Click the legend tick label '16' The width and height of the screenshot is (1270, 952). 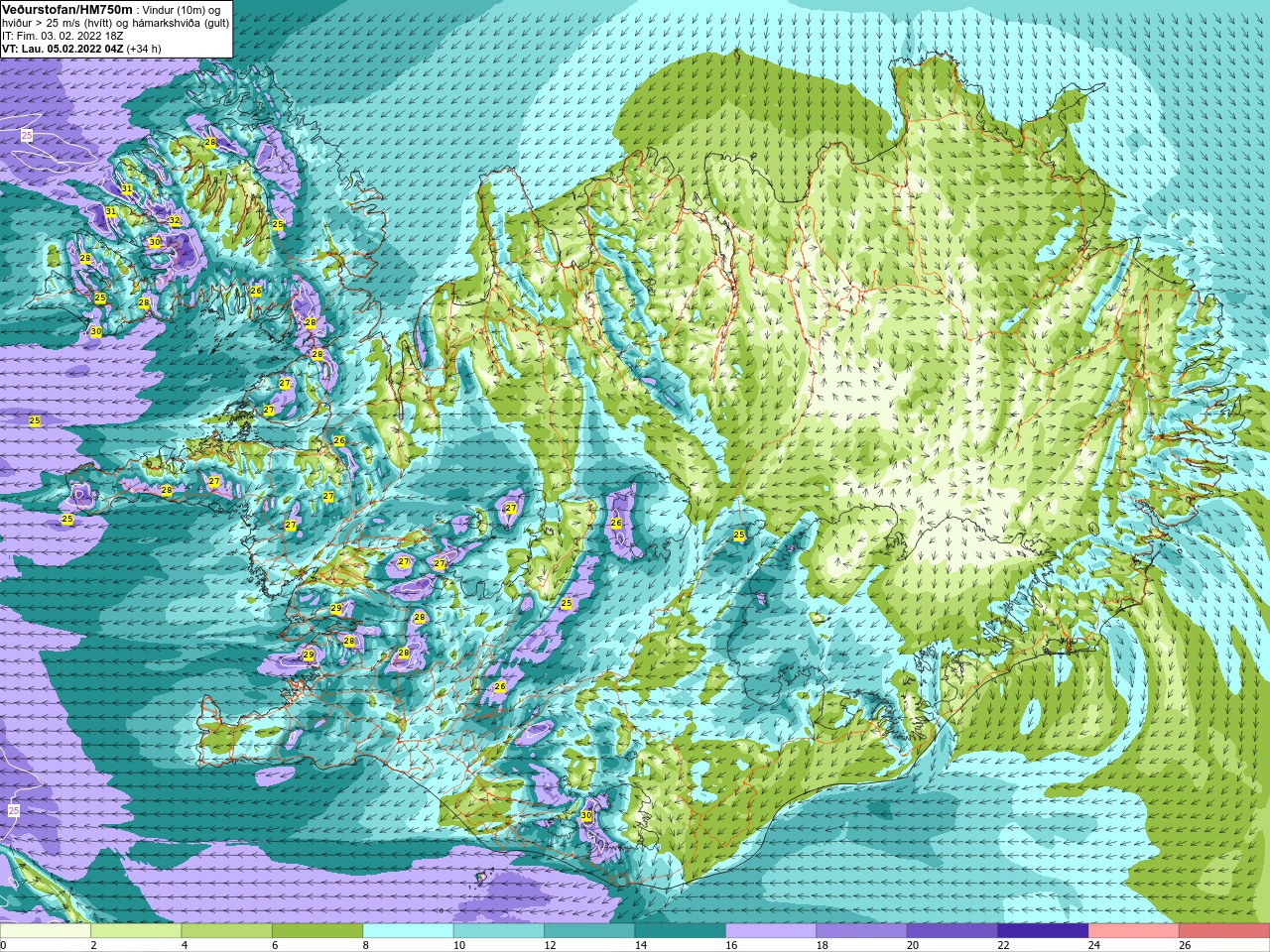pos(731,945)
